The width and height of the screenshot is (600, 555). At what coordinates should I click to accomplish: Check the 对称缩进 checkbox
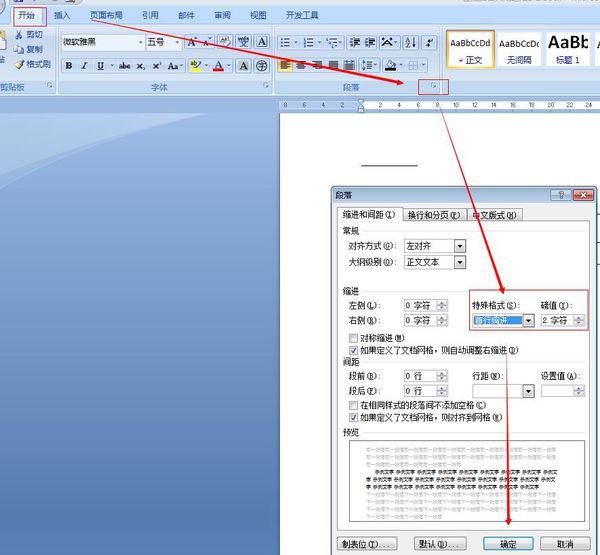coord(353,338)
